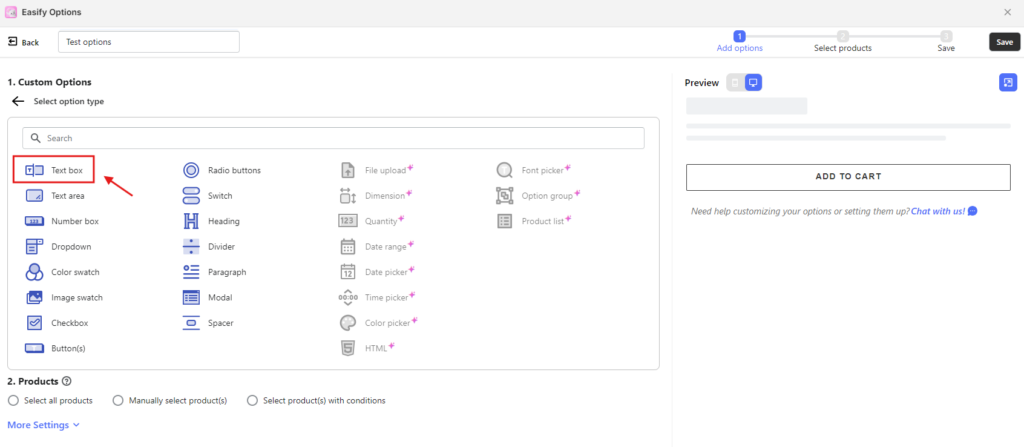The image size is (1024, 447).
Task: Expand More Settings section
Action: [43, 425]
